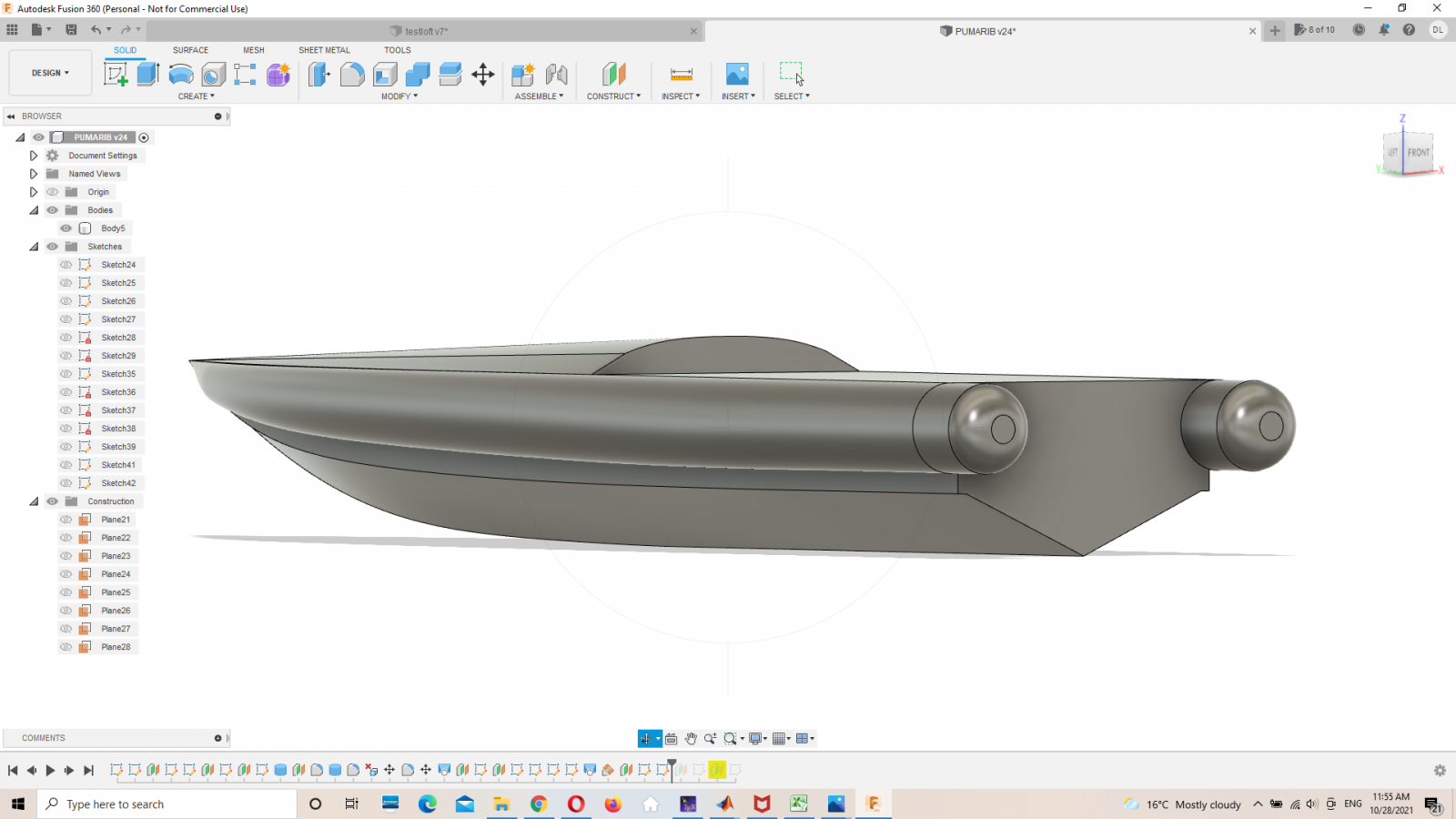Click the Orbit tool in navigation bar
Image resolution: width=1456 pixels, height=819 pixels.
click(646, 739)
